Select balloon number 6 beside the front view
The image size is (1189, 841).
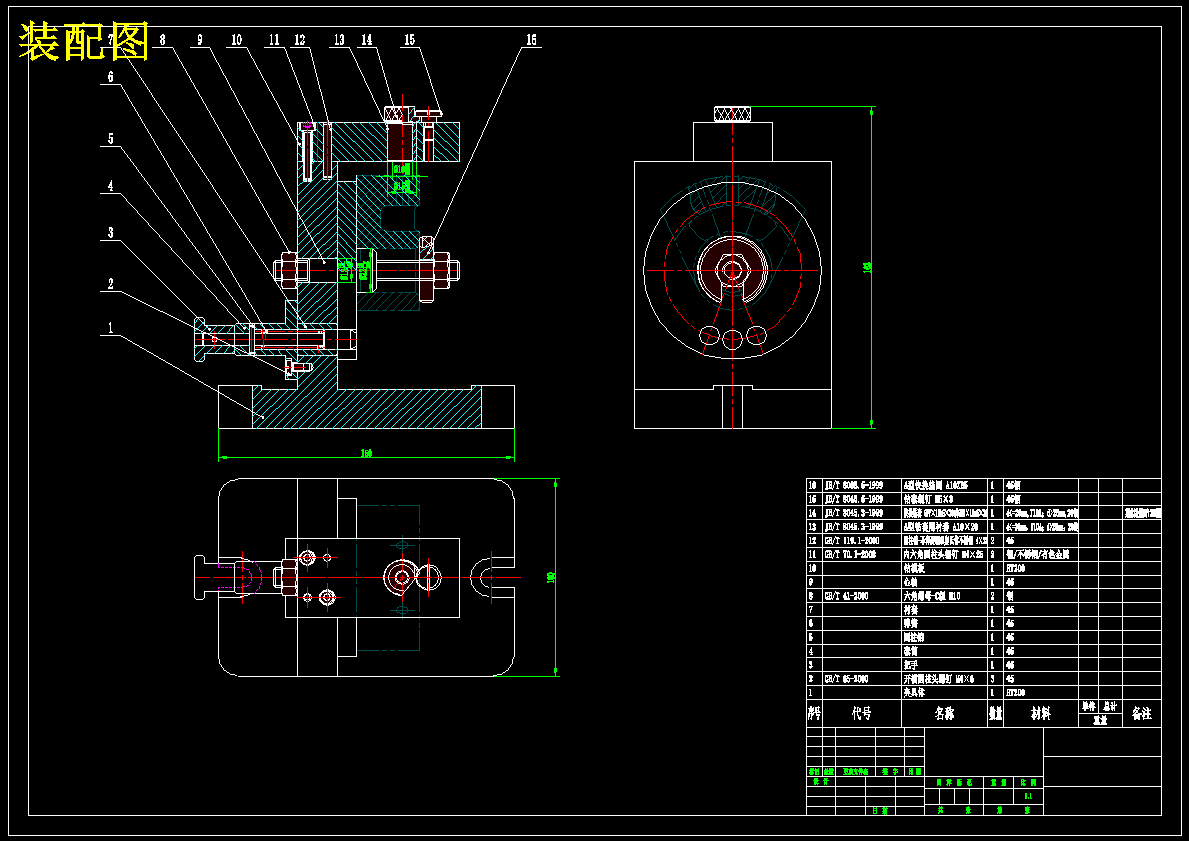[x=111, y=77]
